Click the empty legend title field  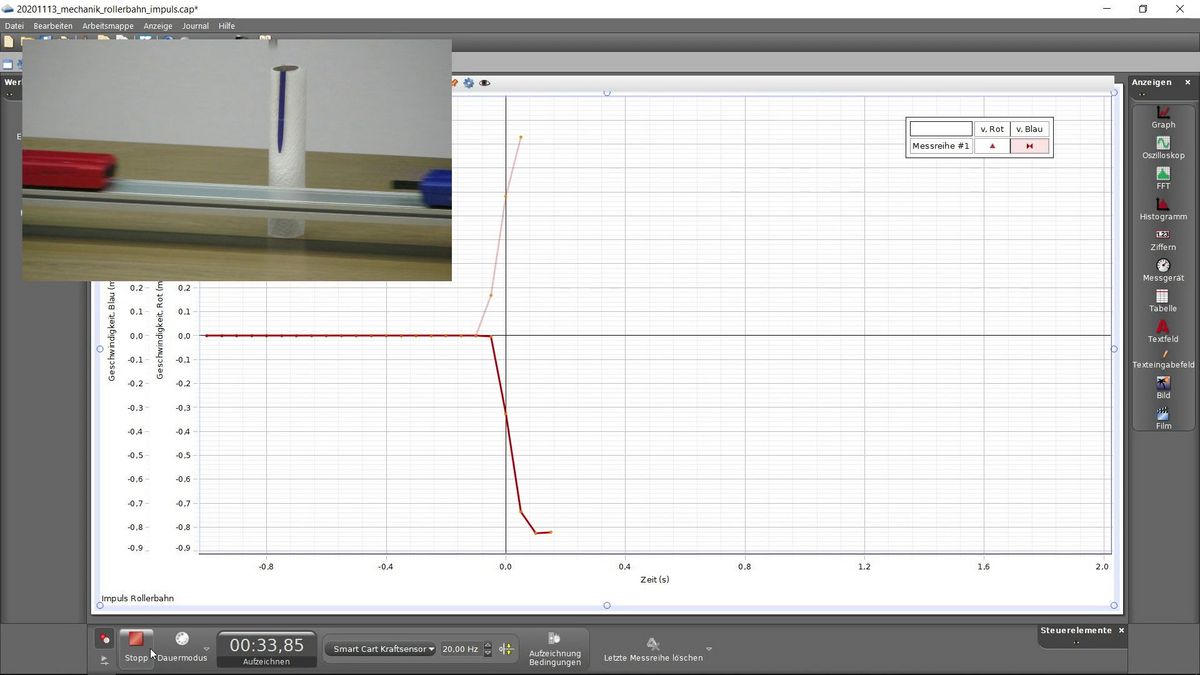tap(941, 129)
